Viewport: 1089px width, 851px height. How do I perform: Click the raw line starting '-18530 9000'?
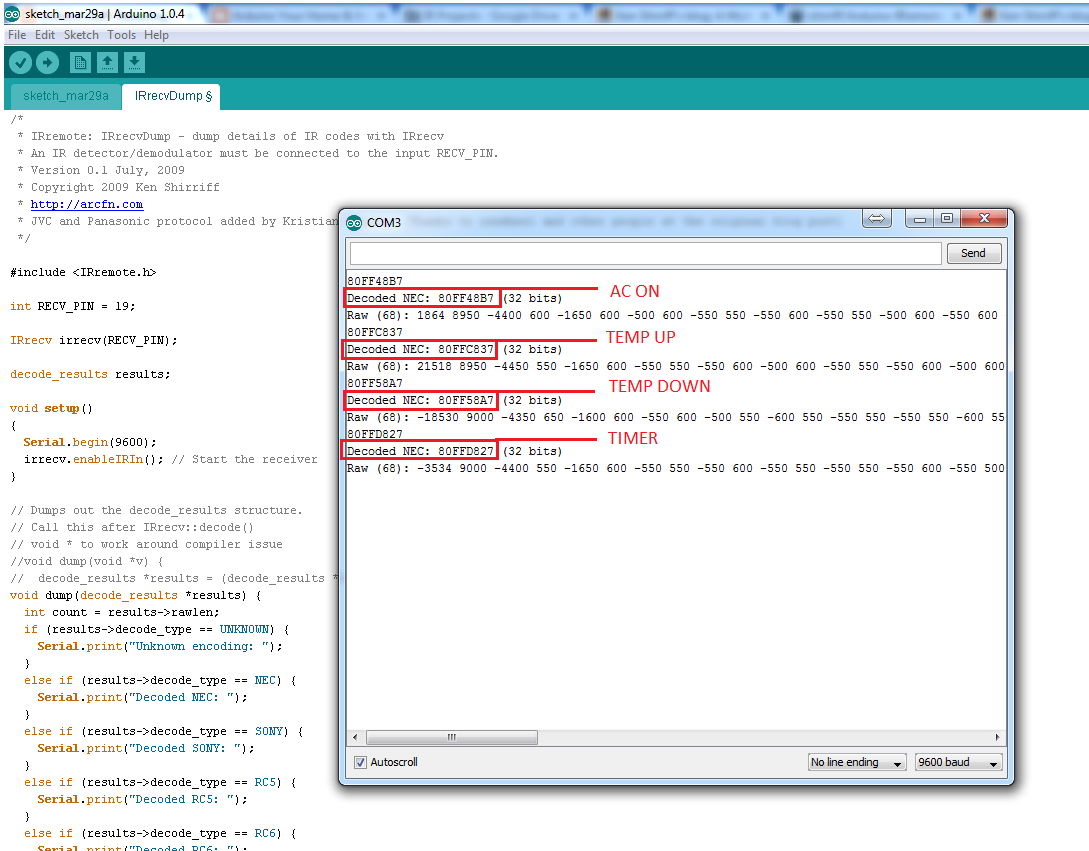point(675,417)
